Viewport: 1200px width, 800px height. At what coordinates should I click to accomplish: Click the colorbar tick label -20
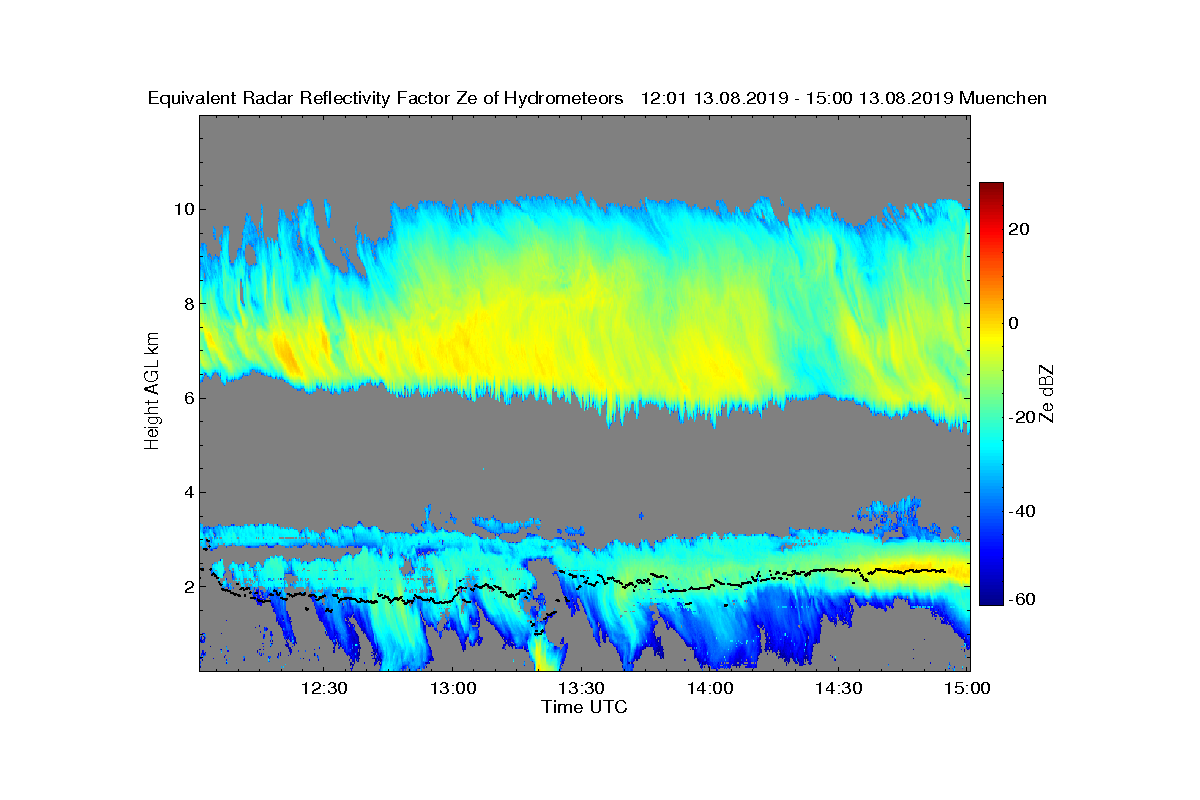(1023, 417)
